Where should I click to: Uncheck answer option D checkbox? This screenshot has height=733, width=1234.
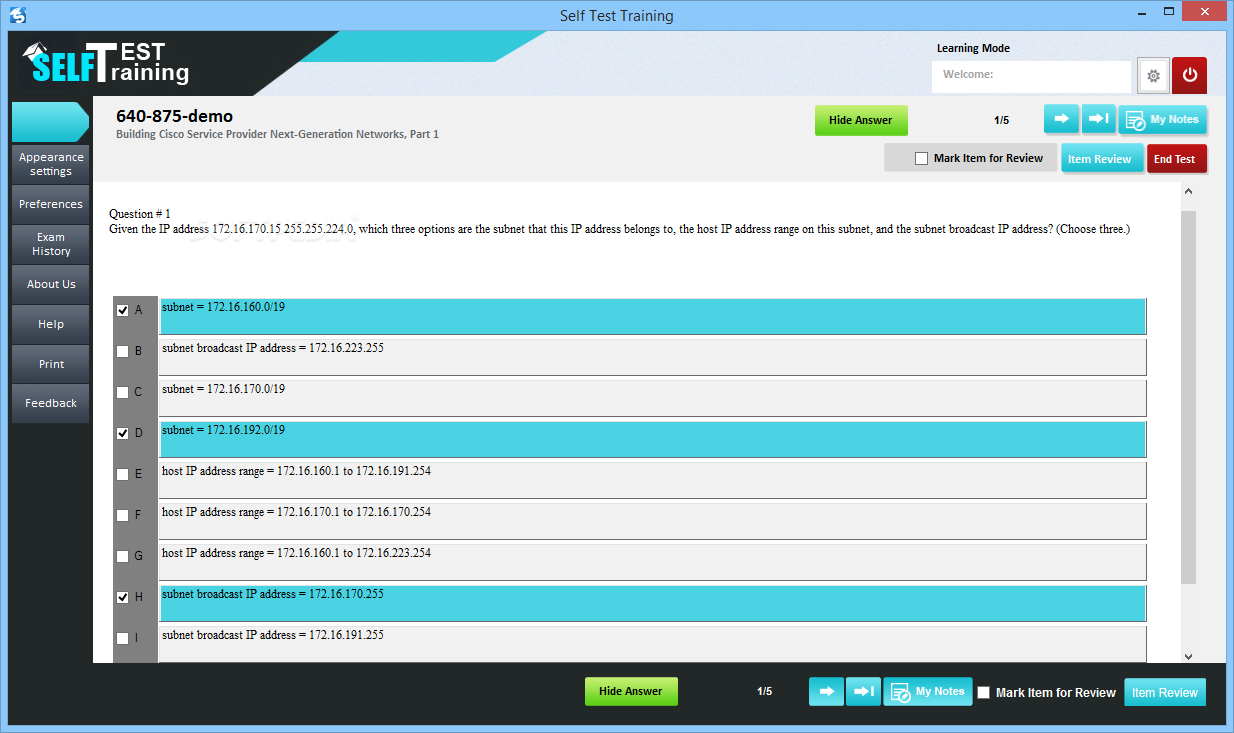[122, 433]
